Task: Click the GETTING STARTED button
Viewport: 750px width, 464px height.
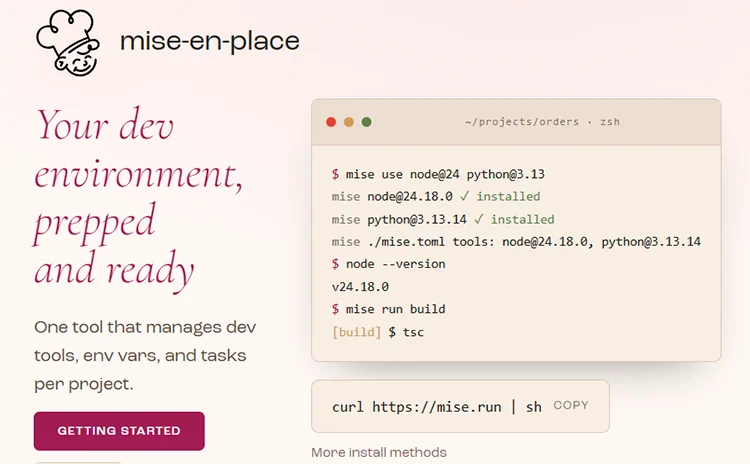Action: (x=119, y=431)
